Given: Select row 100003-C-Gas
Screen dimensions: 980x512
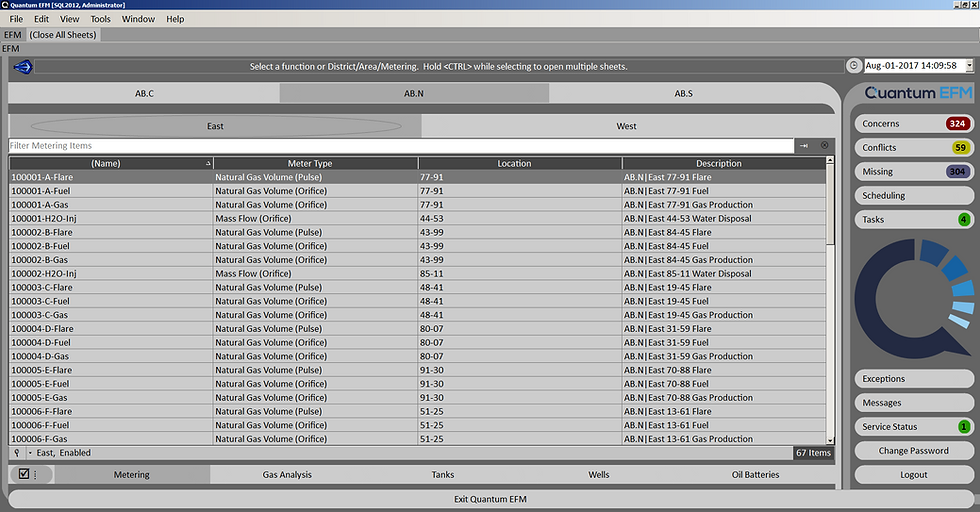Looking at the screenshot, I should tap(417, 314).
